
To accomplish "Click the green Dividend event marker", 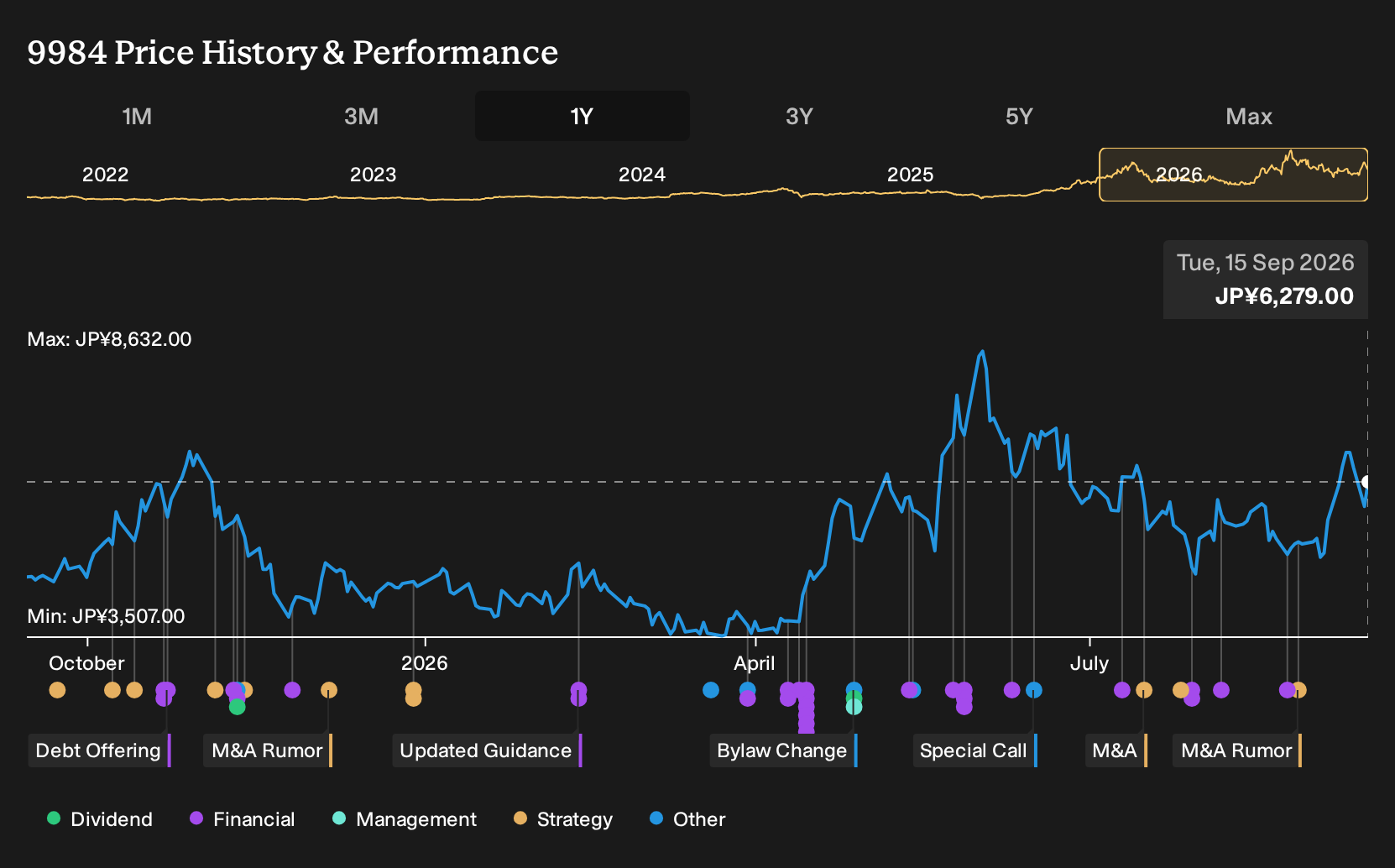I will (x=238, y=707).
